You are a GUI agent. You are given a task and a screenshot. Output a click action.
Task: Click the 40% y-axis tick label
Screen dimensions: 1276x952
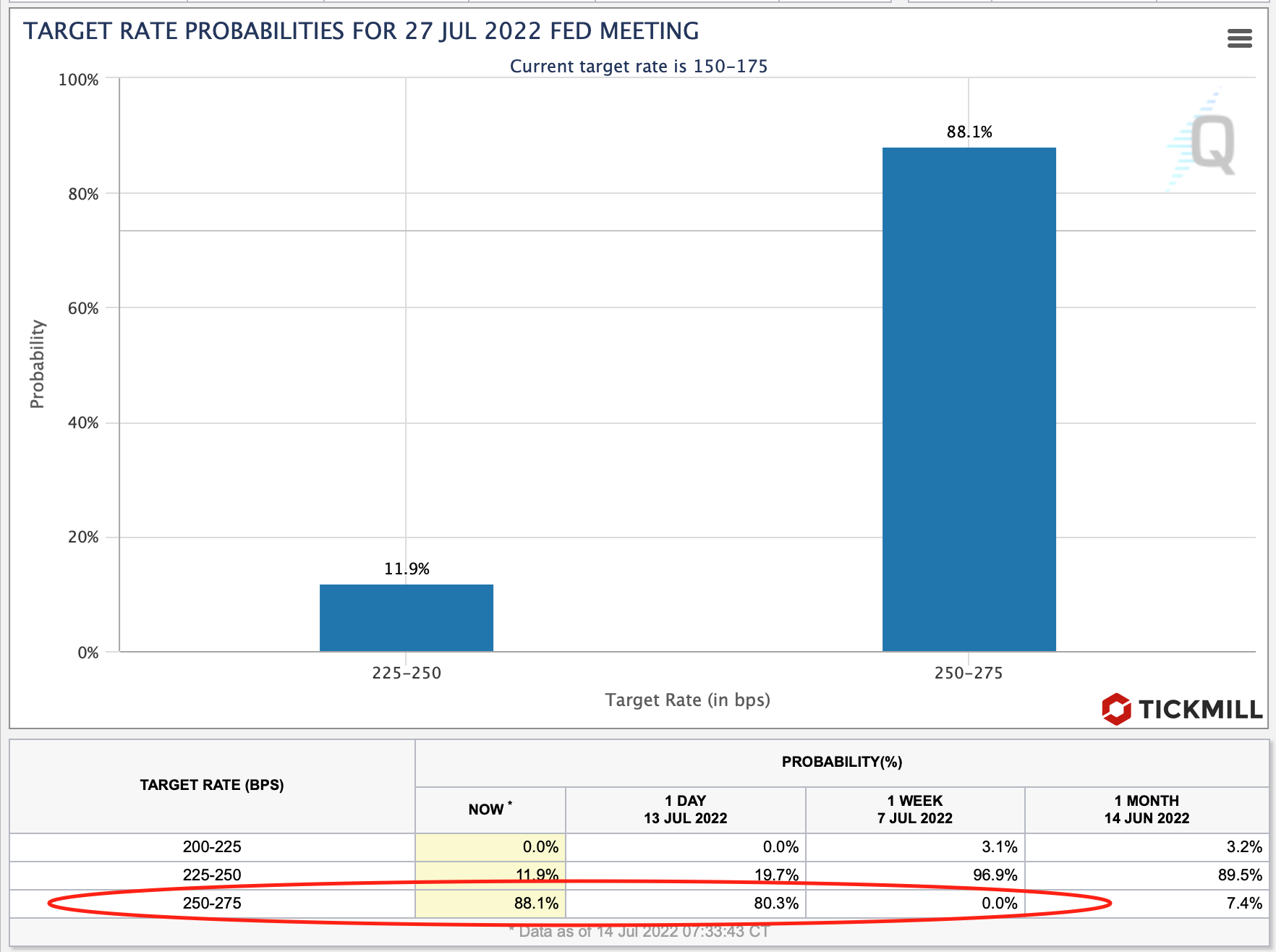pyautogui.click(x=83, y=422)
